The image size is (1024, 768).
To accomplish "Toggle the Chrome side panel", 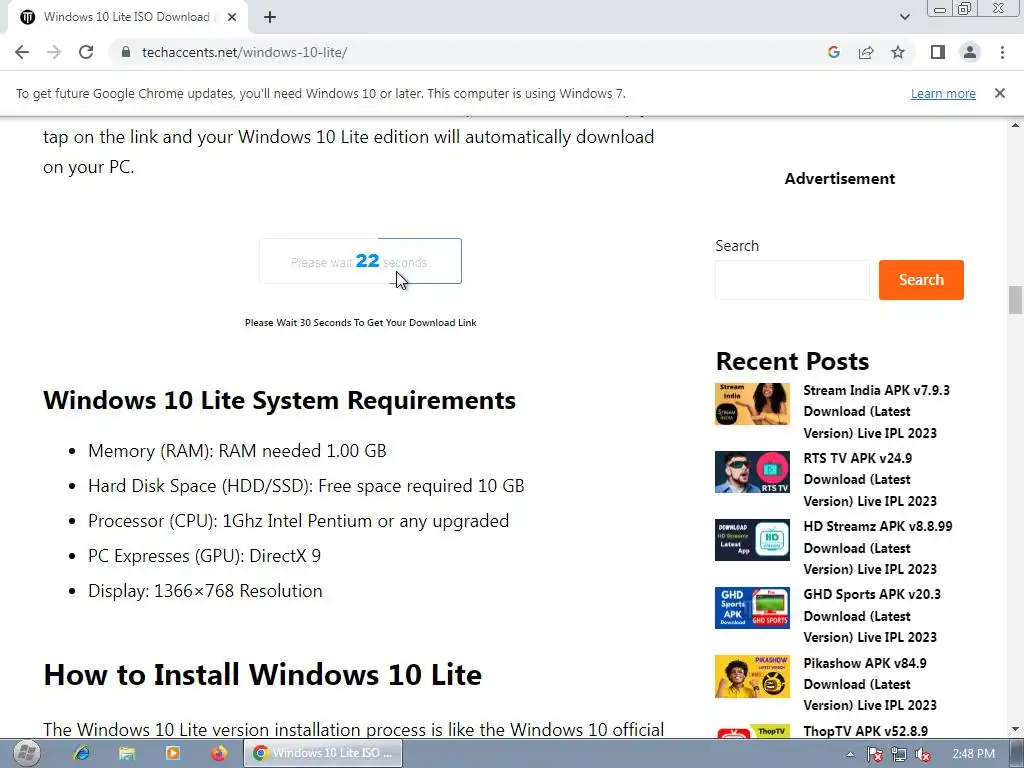I will pos(938,52).
